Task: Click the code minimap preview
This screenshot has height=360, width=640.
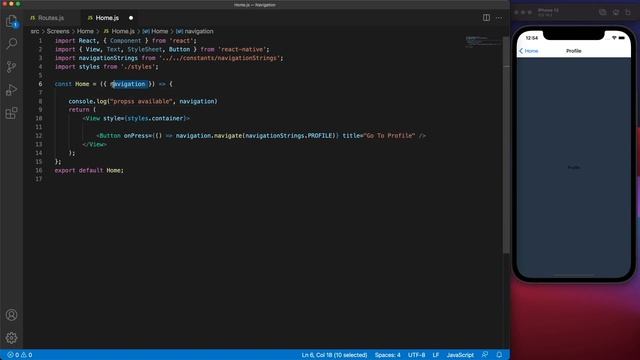Action: (483, 42)
